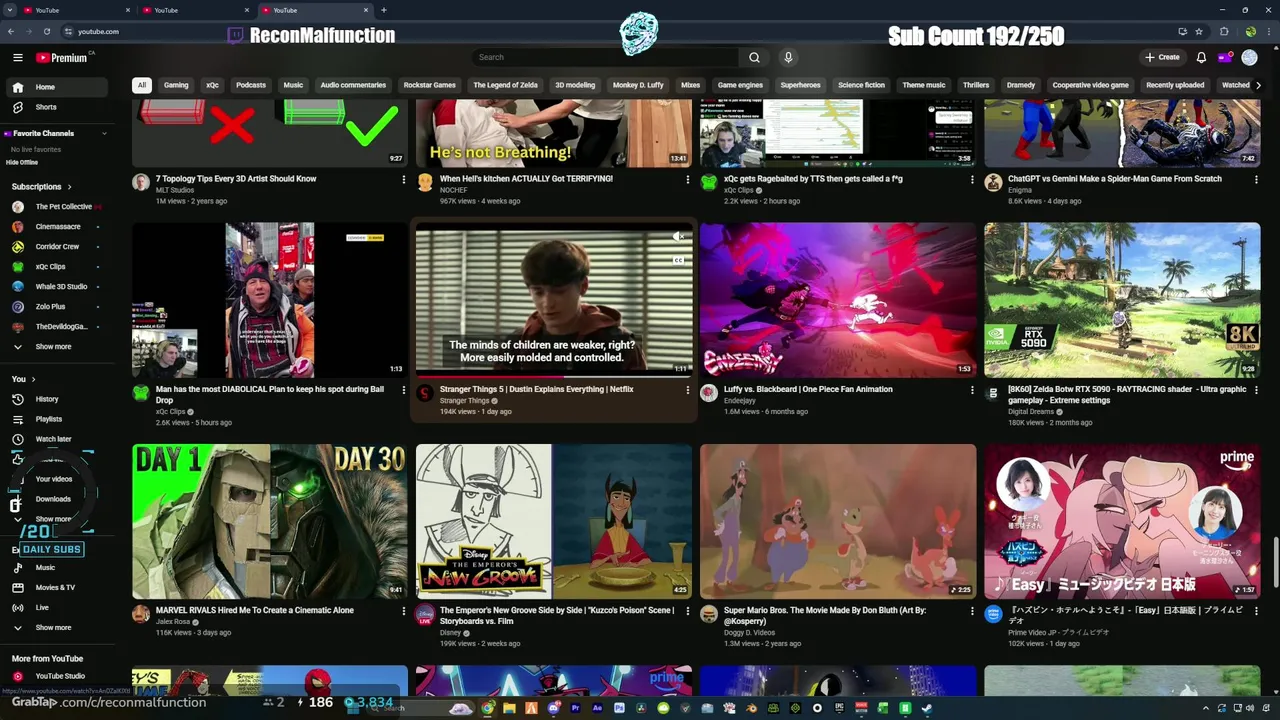
Task: Open Music in the Explore section
Action: 59,567
